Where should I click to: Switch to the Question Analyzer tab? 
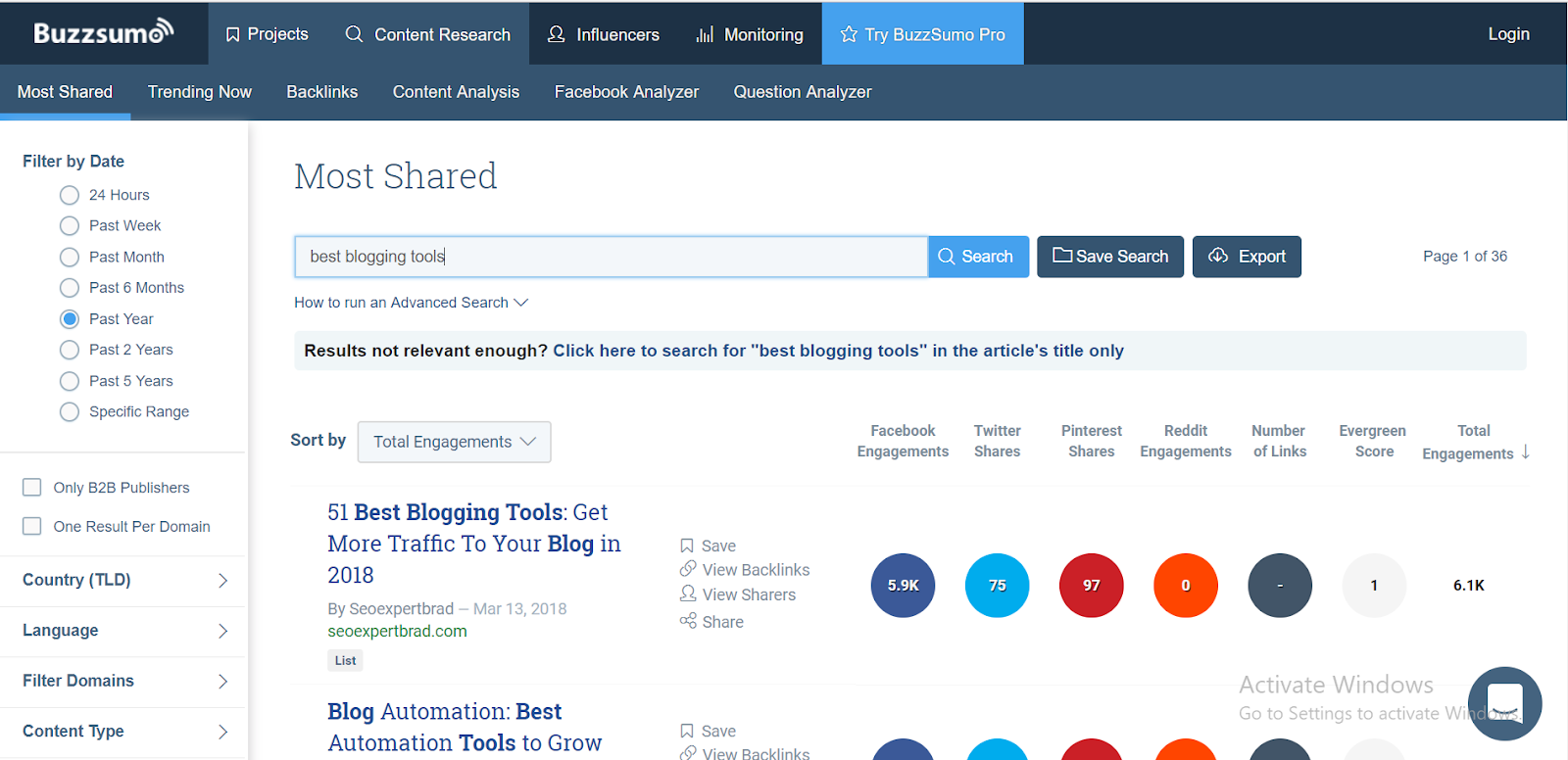tap(803, 92)
